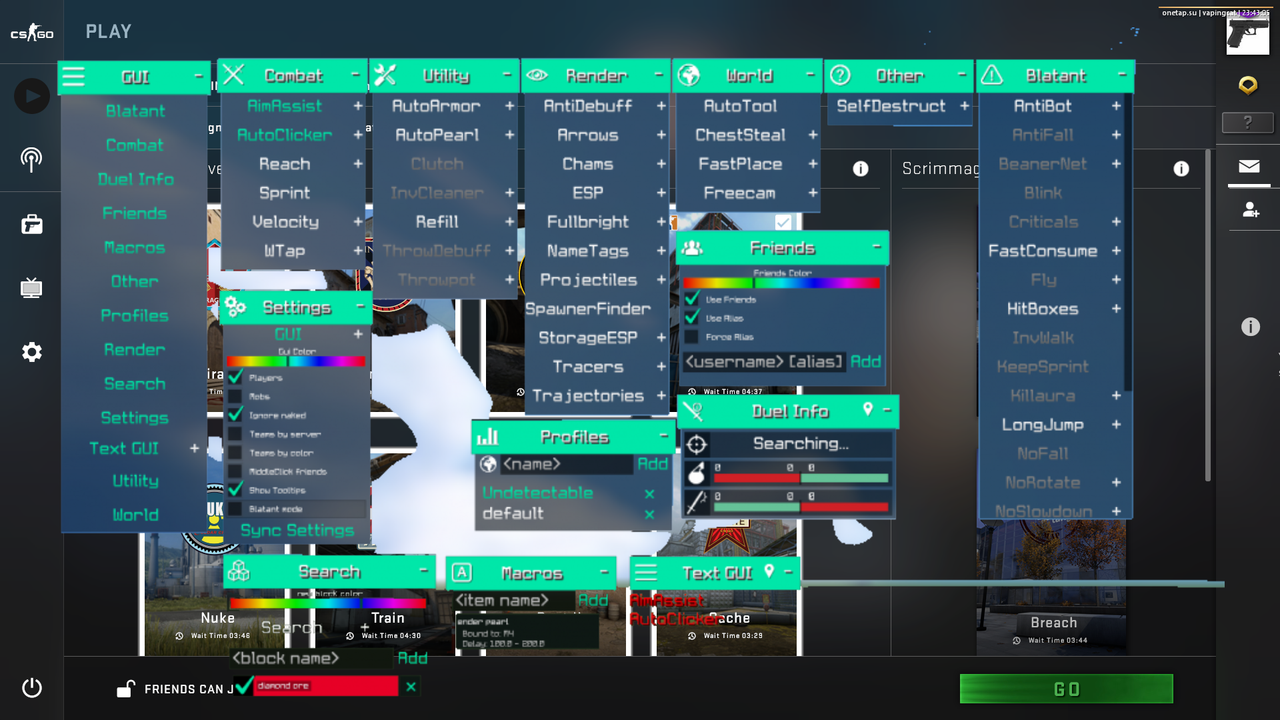Click Add next to block name field
The image size is (1280, 720).
412,658
